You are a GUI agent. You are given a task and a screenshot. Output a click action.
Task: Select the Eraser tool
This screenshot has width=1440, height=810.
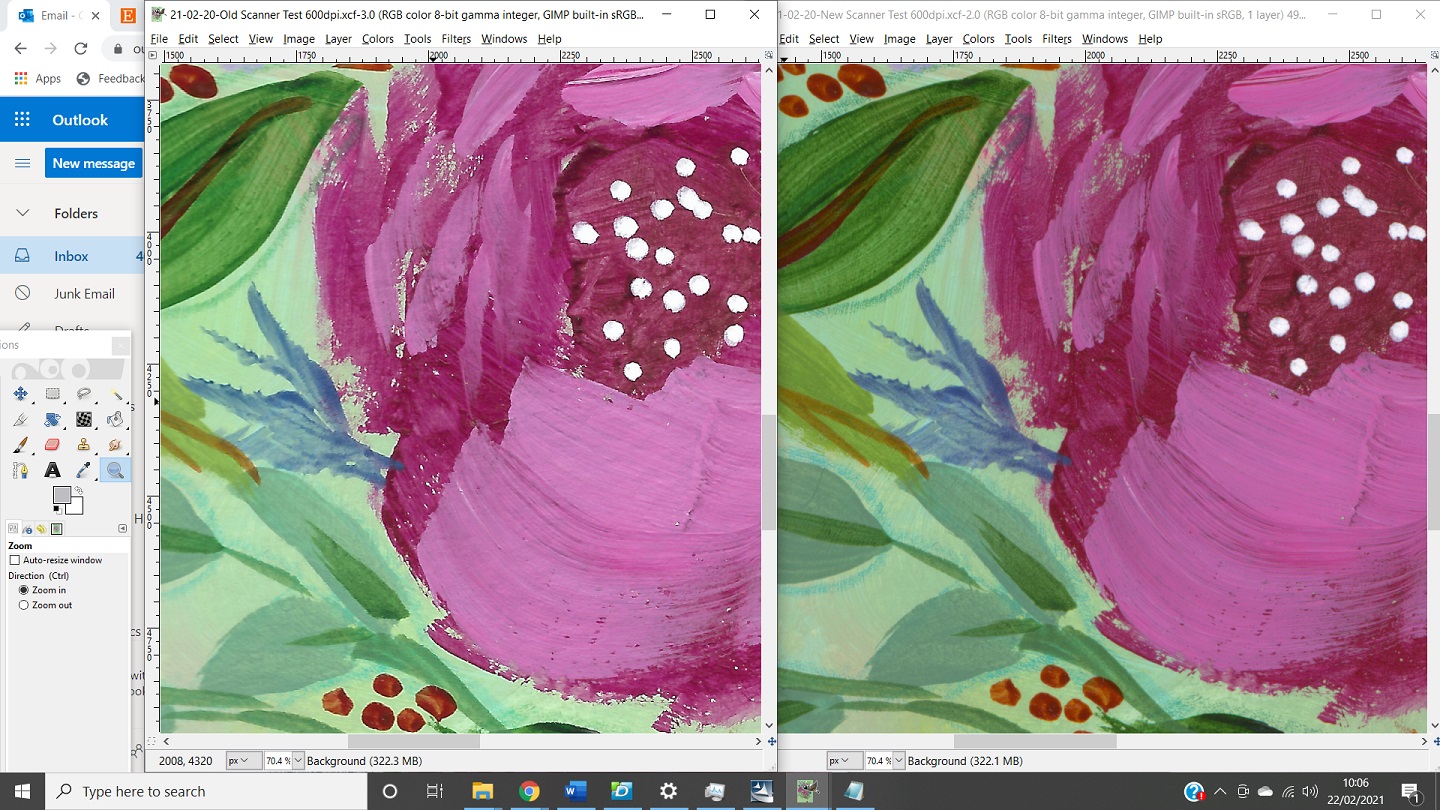click(53, 444)
